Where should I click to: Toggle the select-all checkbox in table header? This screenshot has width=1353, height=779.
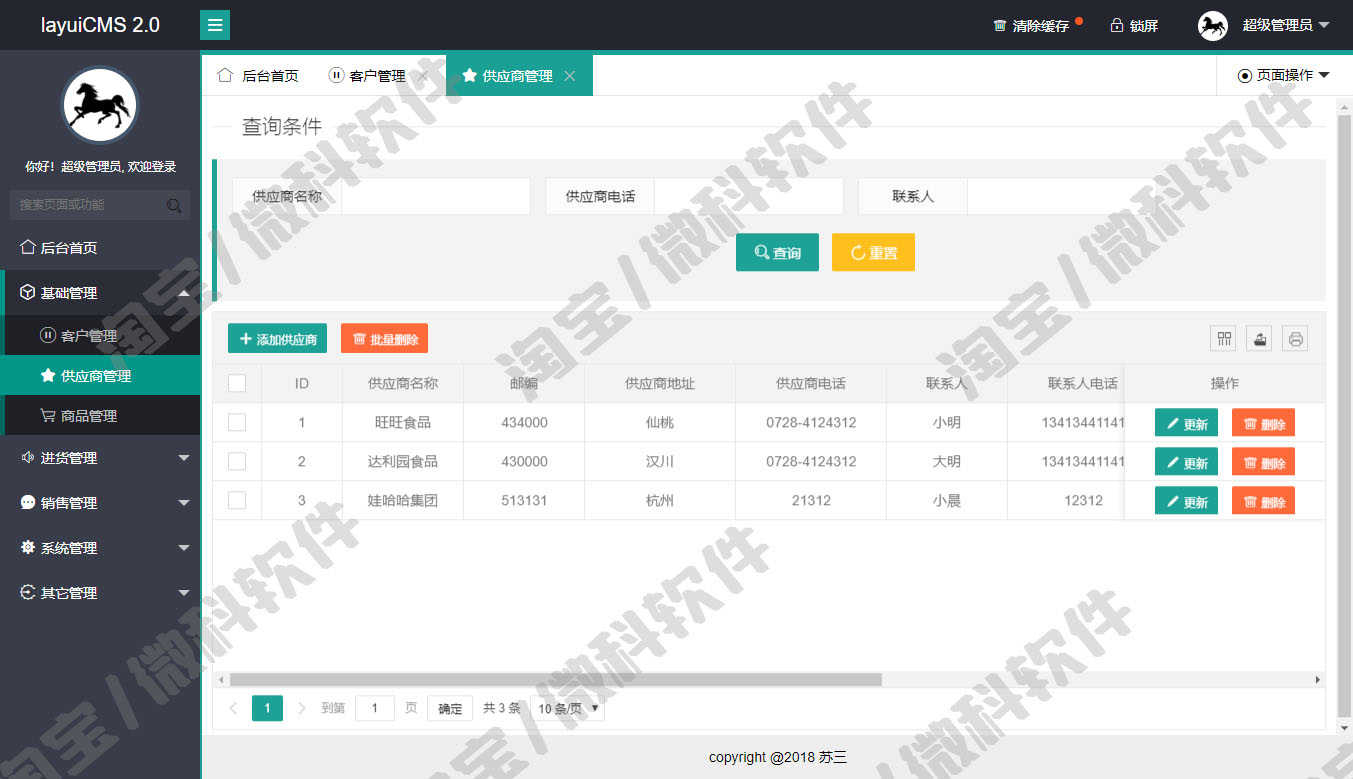coord(237,383)
